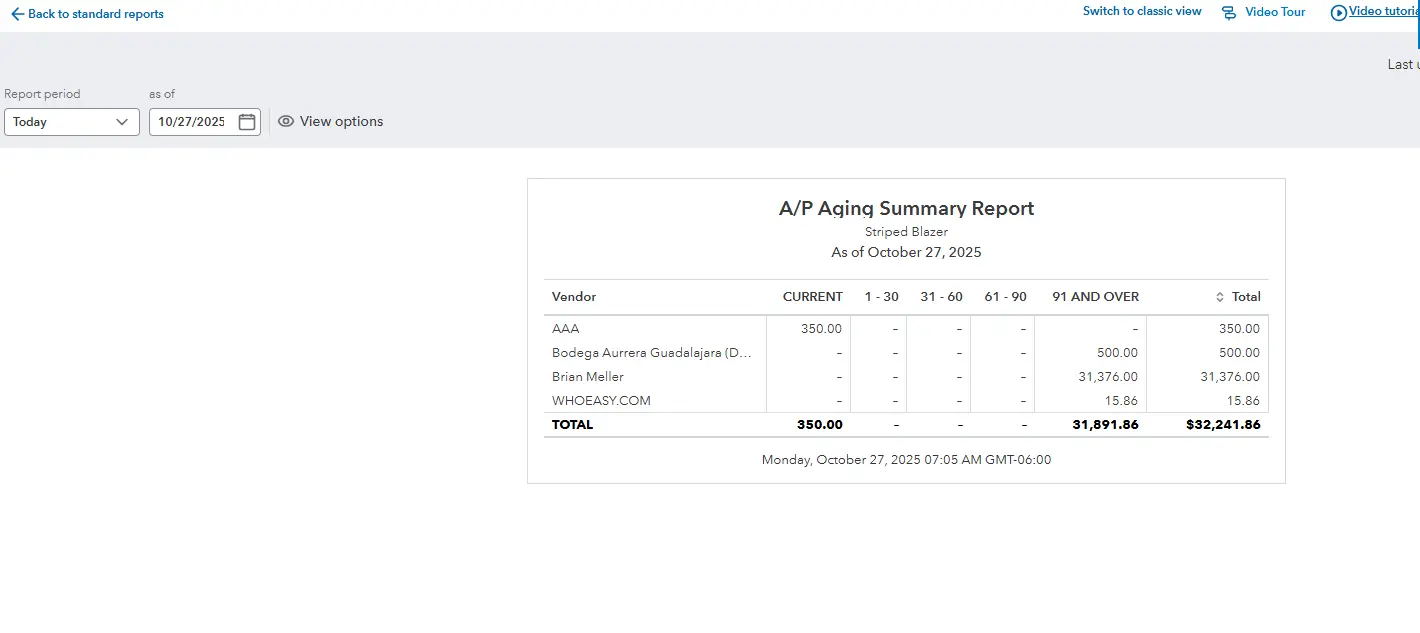The image size is (1420, 633).
Task: Click the Video Tour signpost icon
Action: pos(1229,13)
